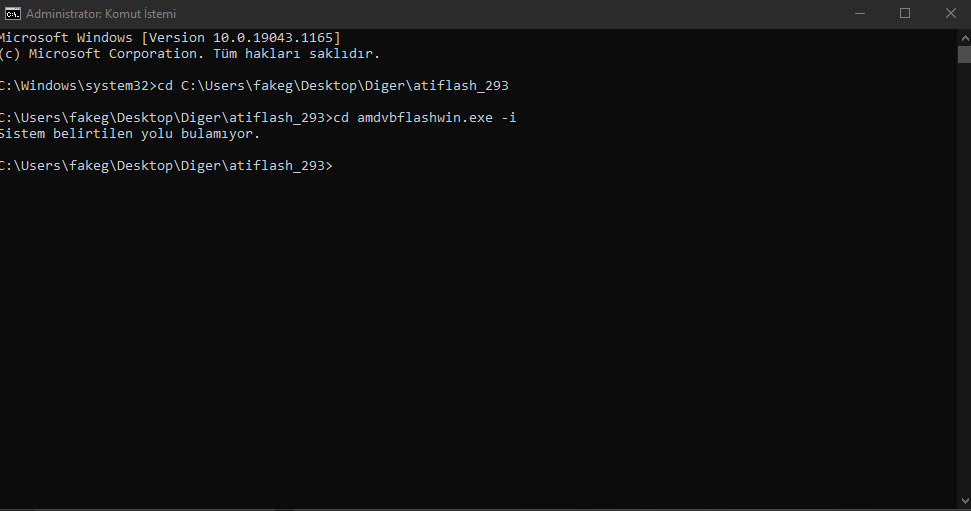Click the 'C:\Windows\system32>' prompt text
The image size is (971, 511).
click(x=77, y=86)
